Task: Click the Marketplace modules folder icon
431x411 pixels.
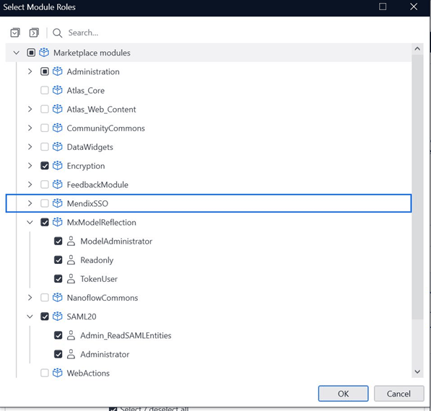Action: (44, 53)
